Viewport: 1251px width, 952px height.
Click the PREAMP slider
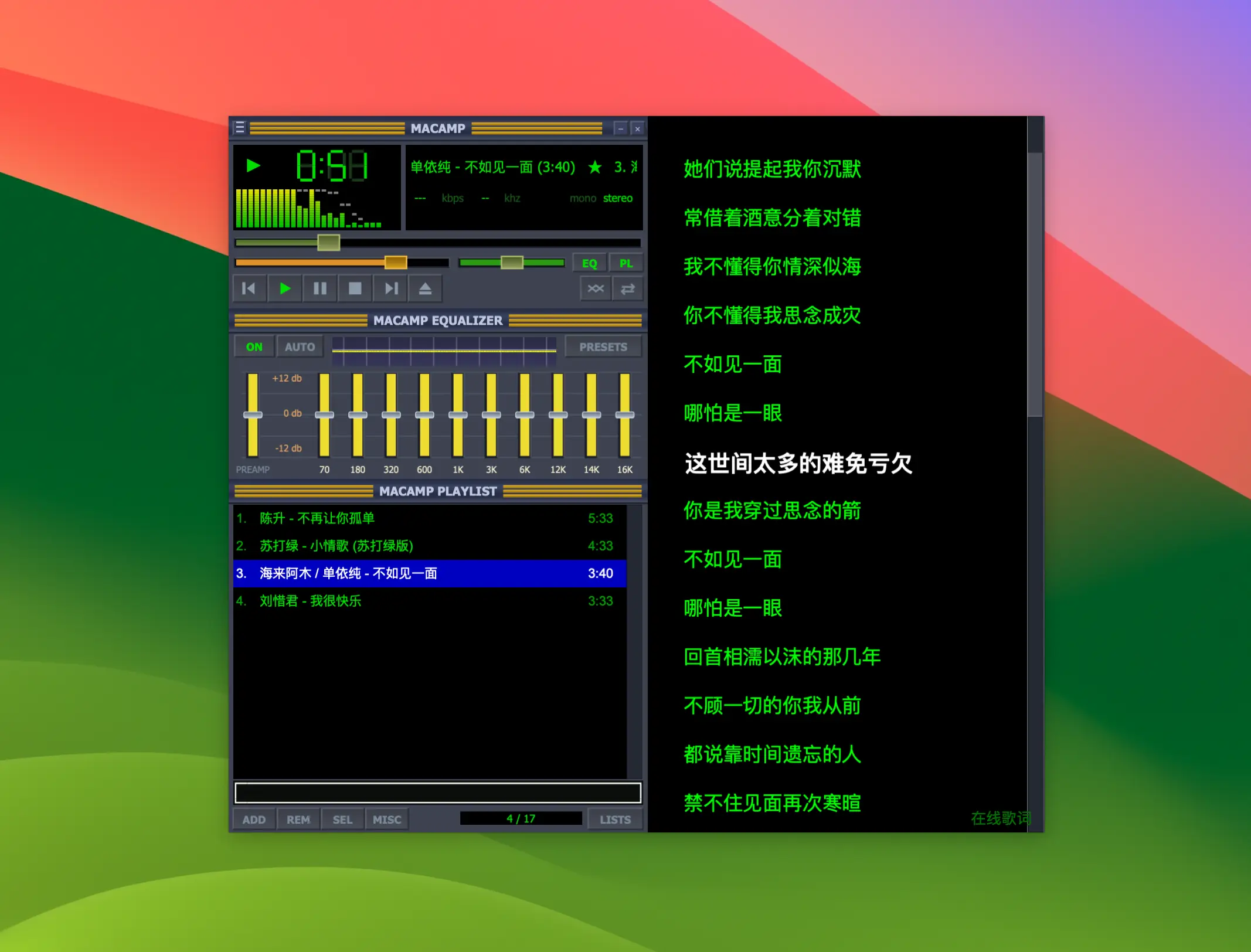[253, 414]
